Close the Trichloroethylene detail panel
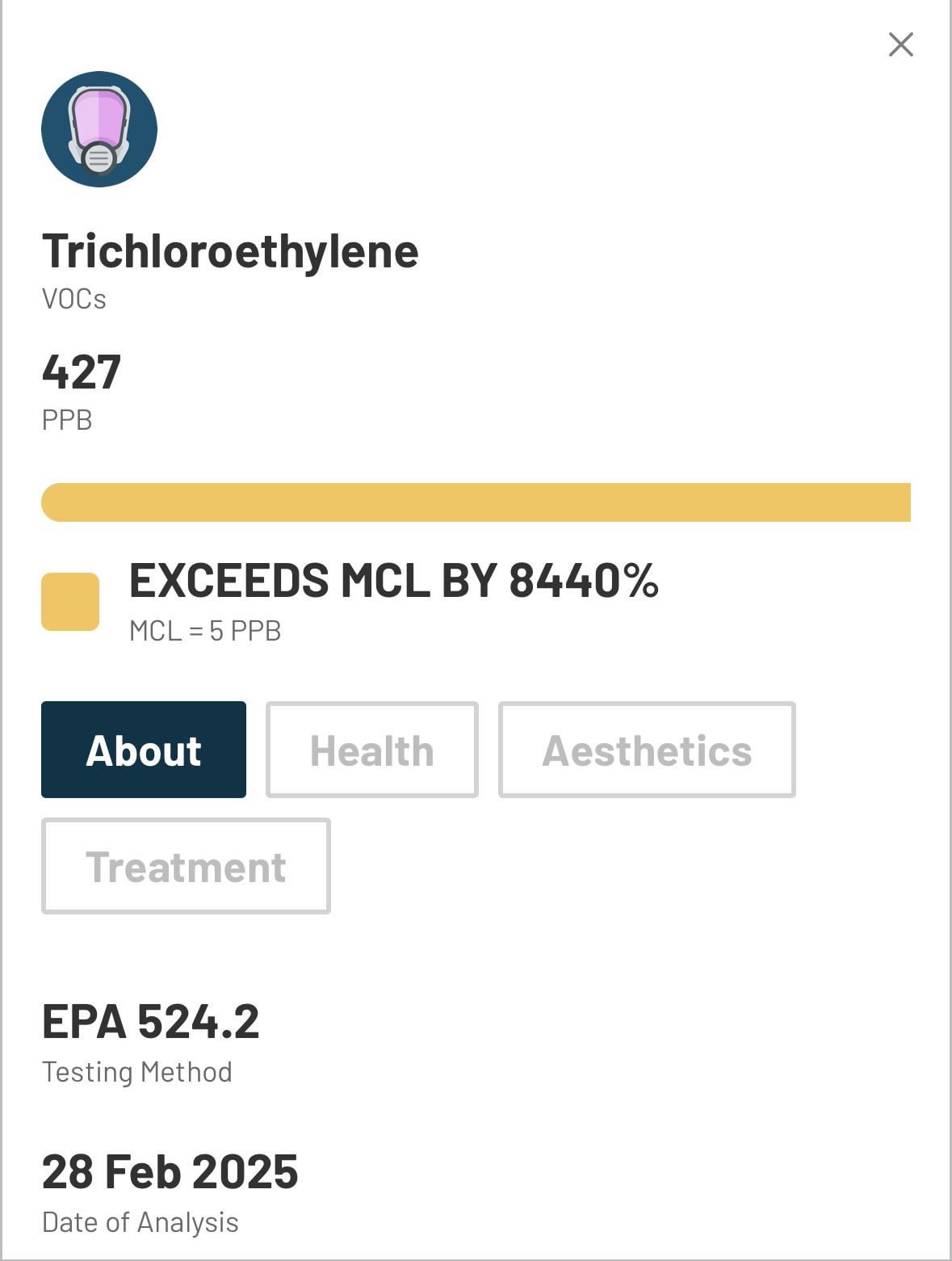 tap(900, 44)
